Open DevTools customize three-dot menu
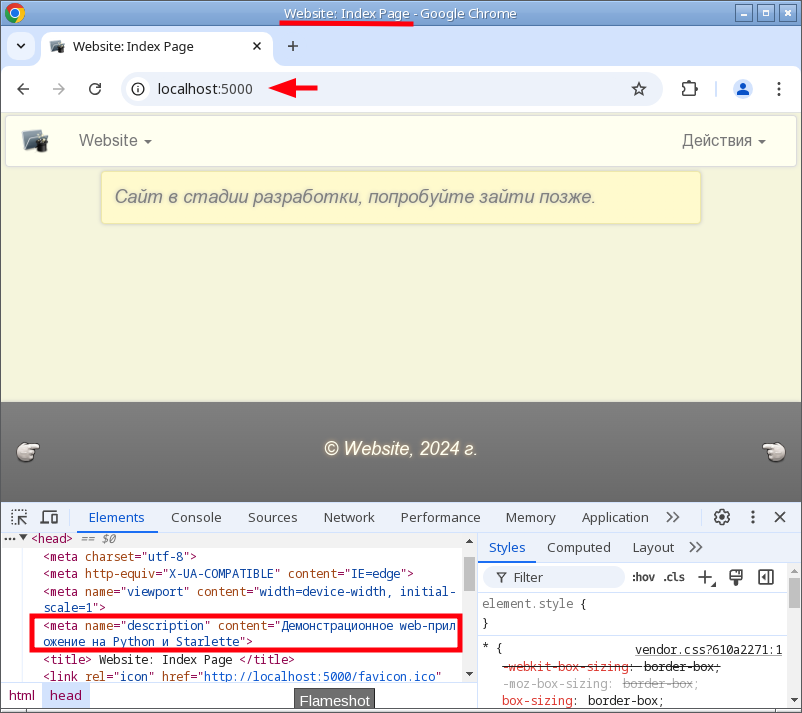 pyautogui.click(x=752, y=517)
